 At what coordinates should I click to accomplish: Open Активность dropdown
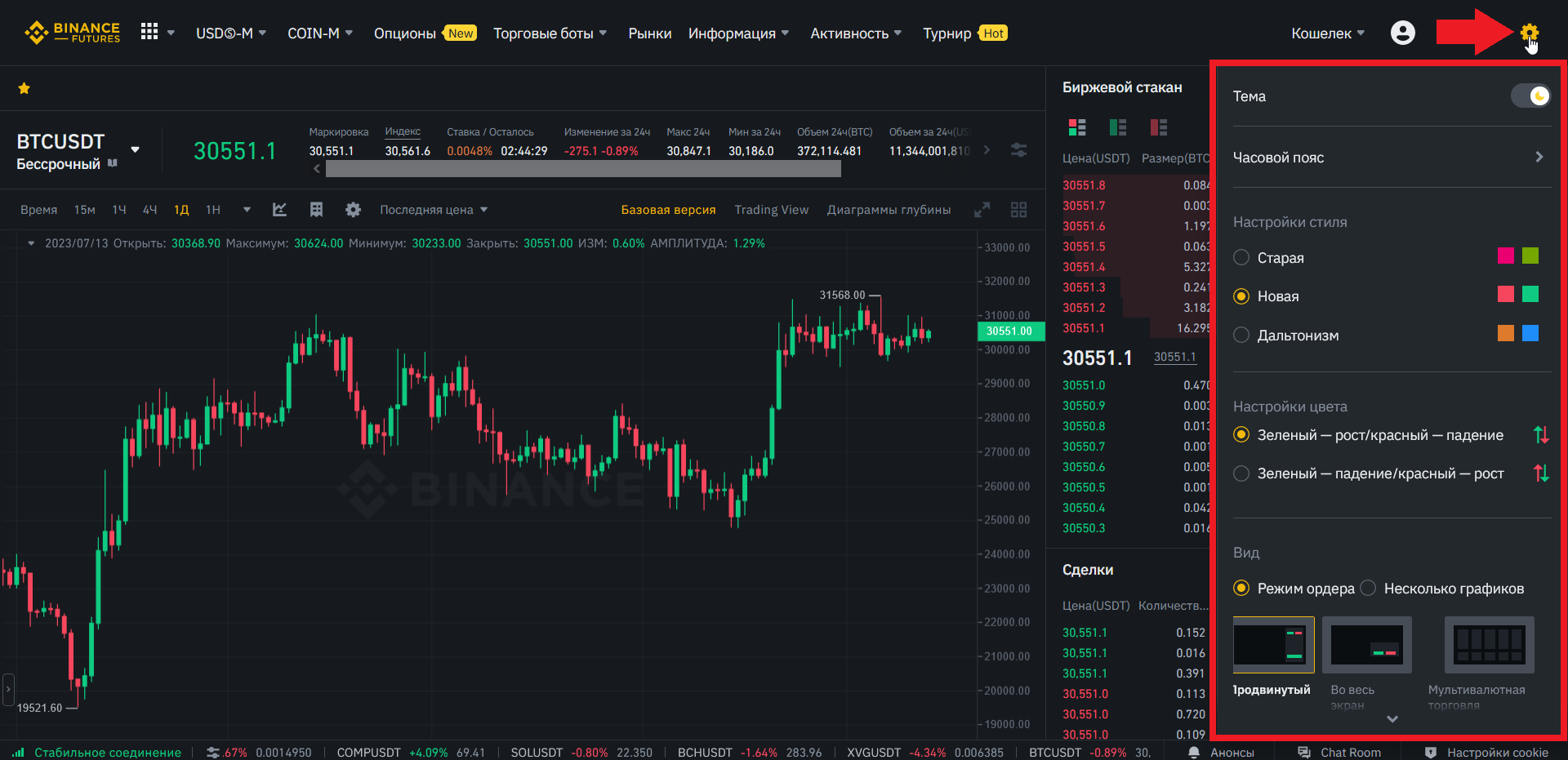click(856, 33)
